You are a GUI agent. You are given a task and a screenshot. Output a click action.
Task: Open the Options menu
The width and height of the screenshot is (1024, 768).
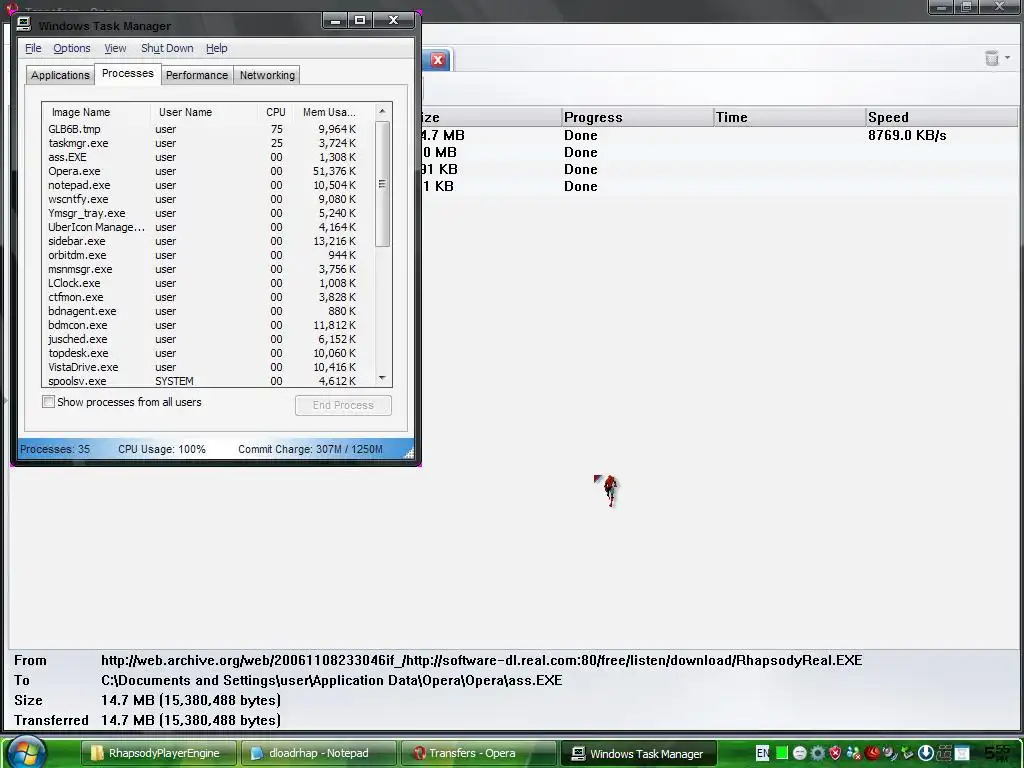pyautogui.click(x=72, y=48)
